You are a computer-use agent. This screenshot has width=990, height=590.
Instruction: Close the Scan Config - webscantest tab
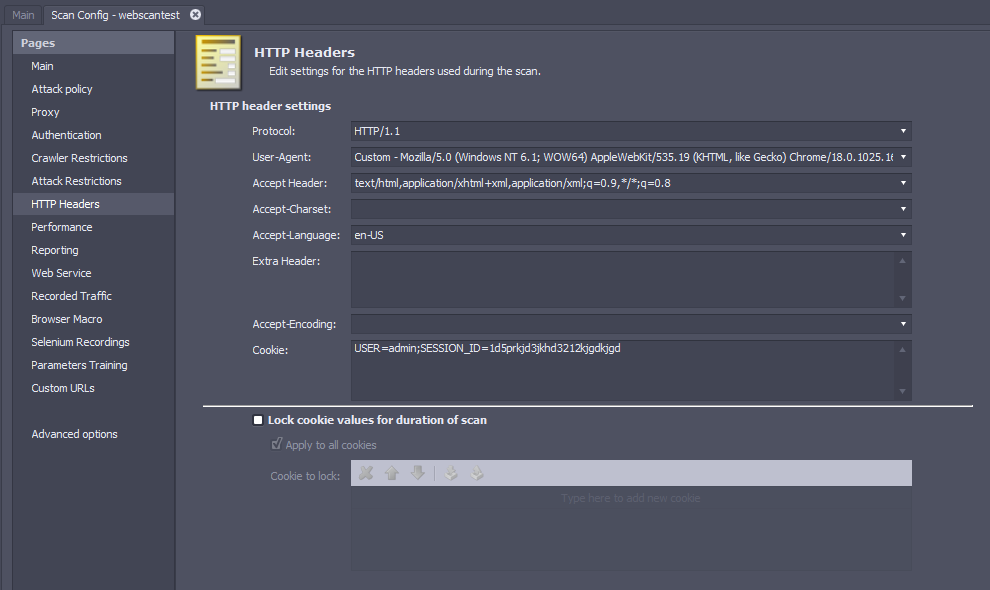point(196,15)
